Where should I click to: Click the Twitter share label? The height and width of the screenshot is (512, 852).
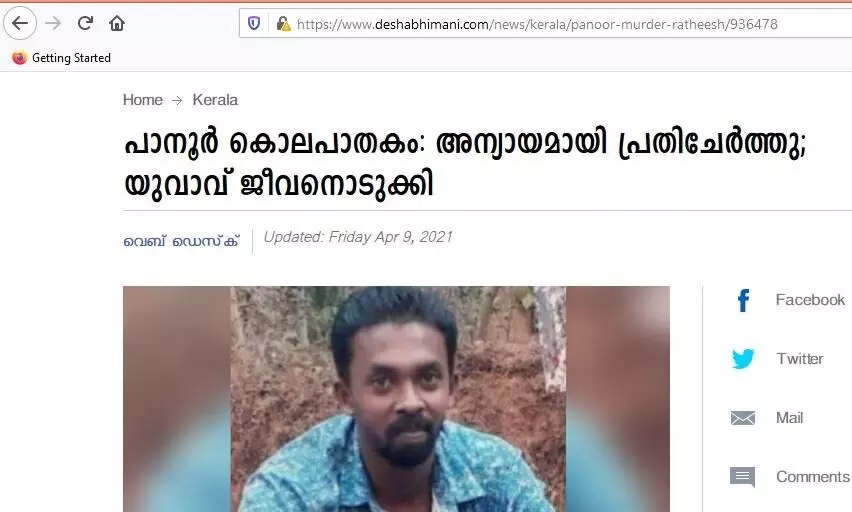799,359
